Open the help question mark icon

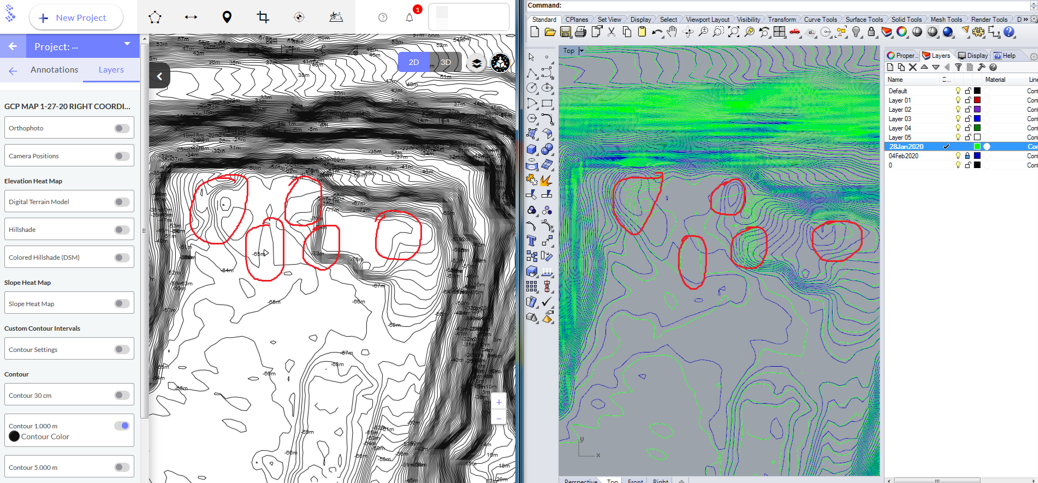point(383,17)
